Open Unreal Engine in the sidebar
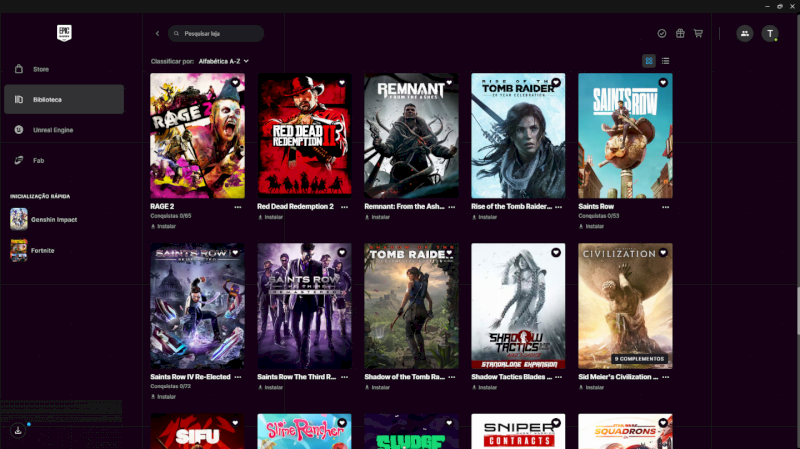The image size is (800, 449). pos(64,130)
